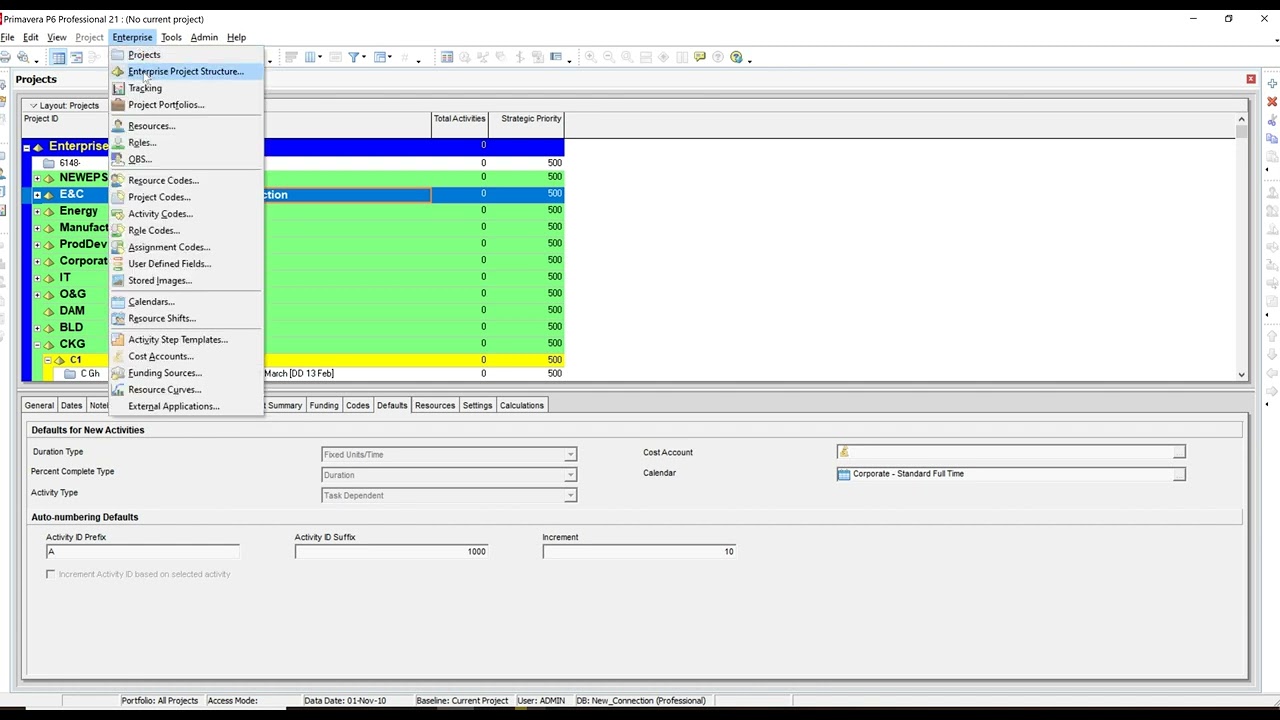
Task: Expand the NEWEPS node
Action: pyautogui.click(x=37, y=178)
